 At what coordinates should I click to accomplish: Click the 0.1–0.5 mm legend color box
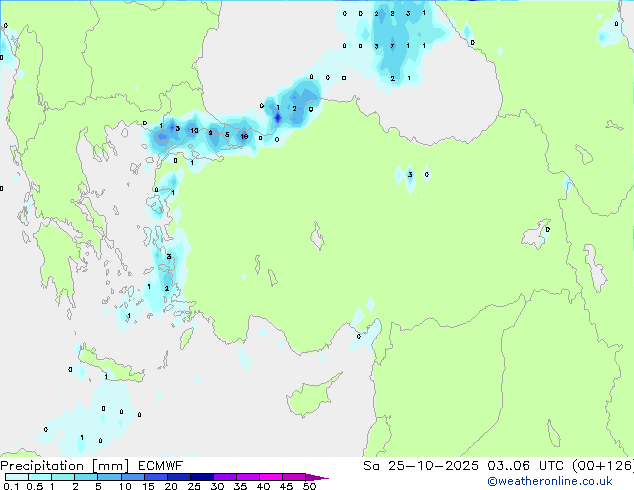tap(17, 477)
